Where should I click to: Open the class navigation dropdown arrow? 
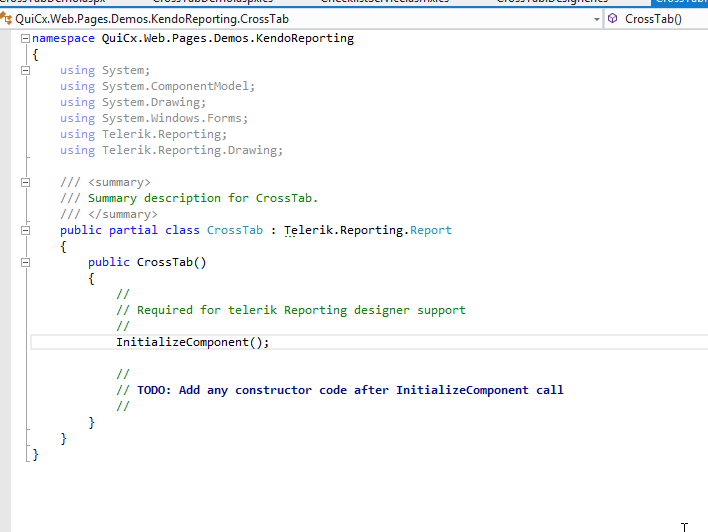pos(596,19)
